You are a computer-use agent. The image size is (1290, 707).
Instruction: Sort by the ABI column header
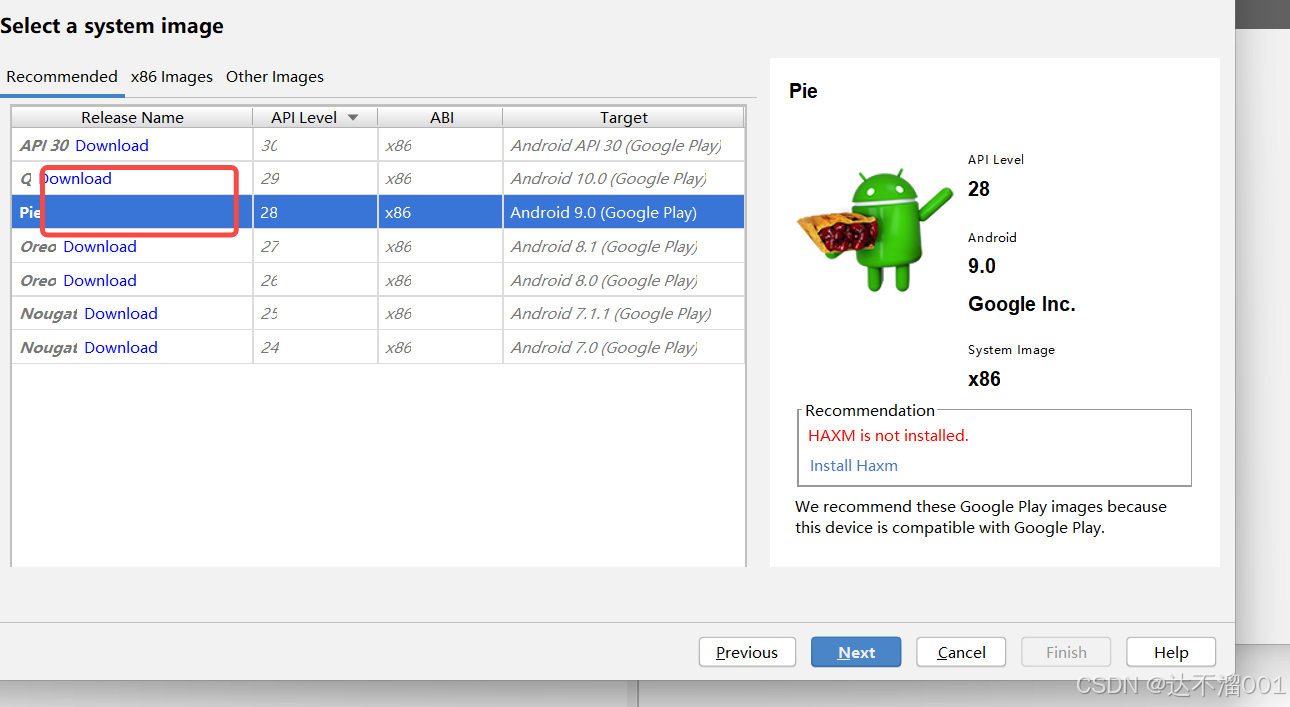(441, 117)
